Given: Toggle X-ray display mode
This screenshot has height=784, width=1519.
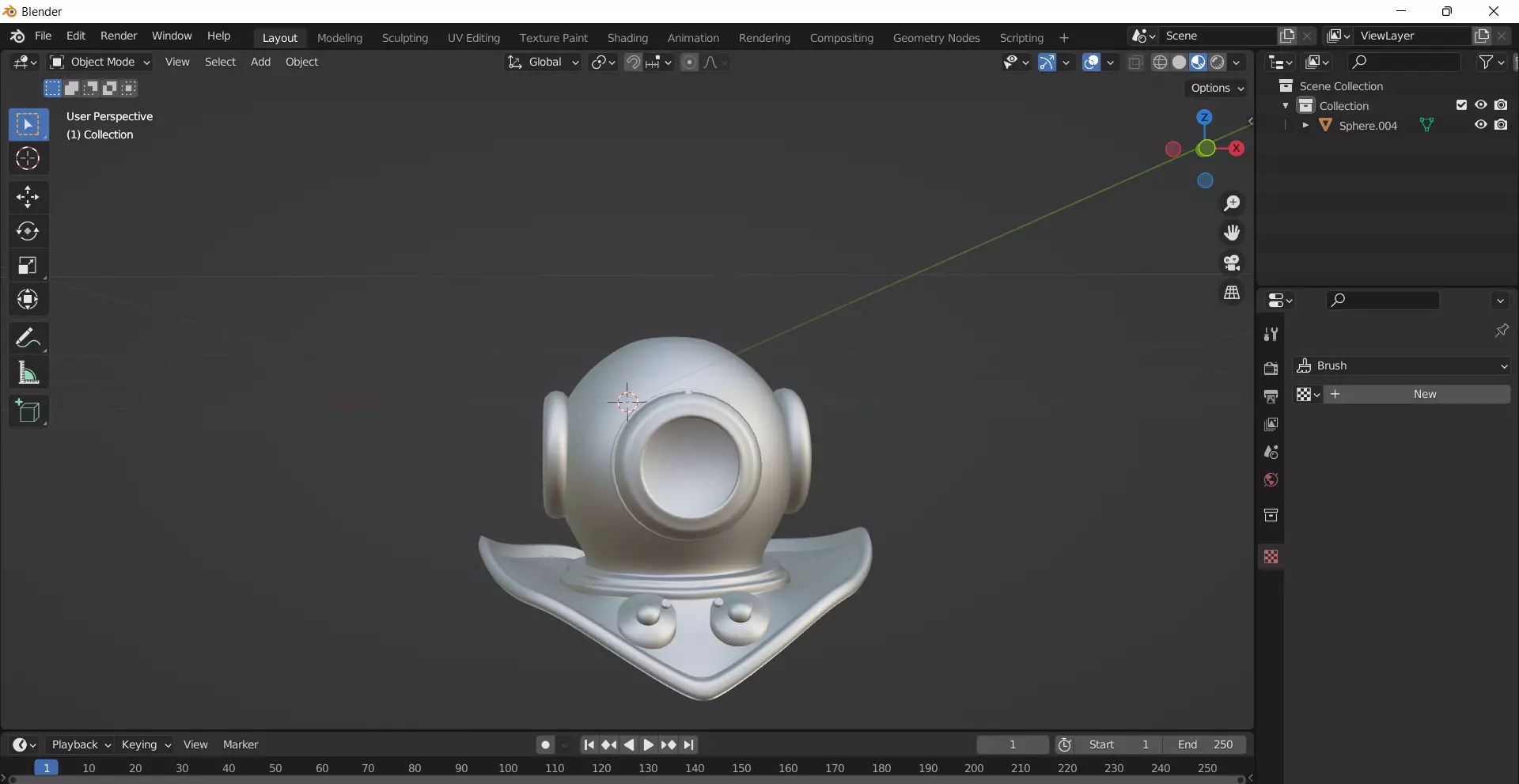Looking at the screenshot, I should pyautogui.click(x=1135, y=62).
